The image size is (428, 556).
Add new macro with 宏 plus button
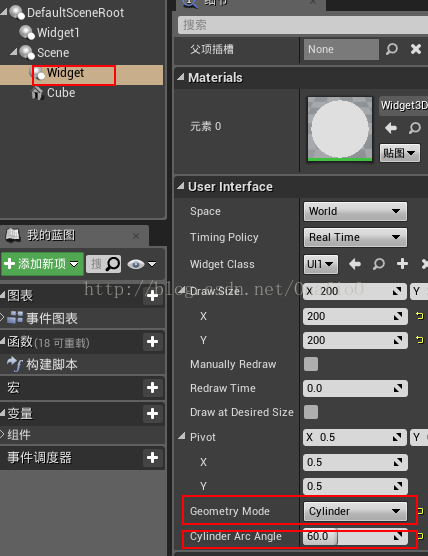point(152,388)
